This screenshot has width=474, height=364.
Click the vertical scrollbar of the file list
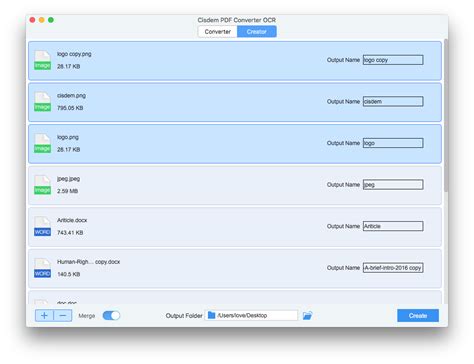click(x=446, y=115)
